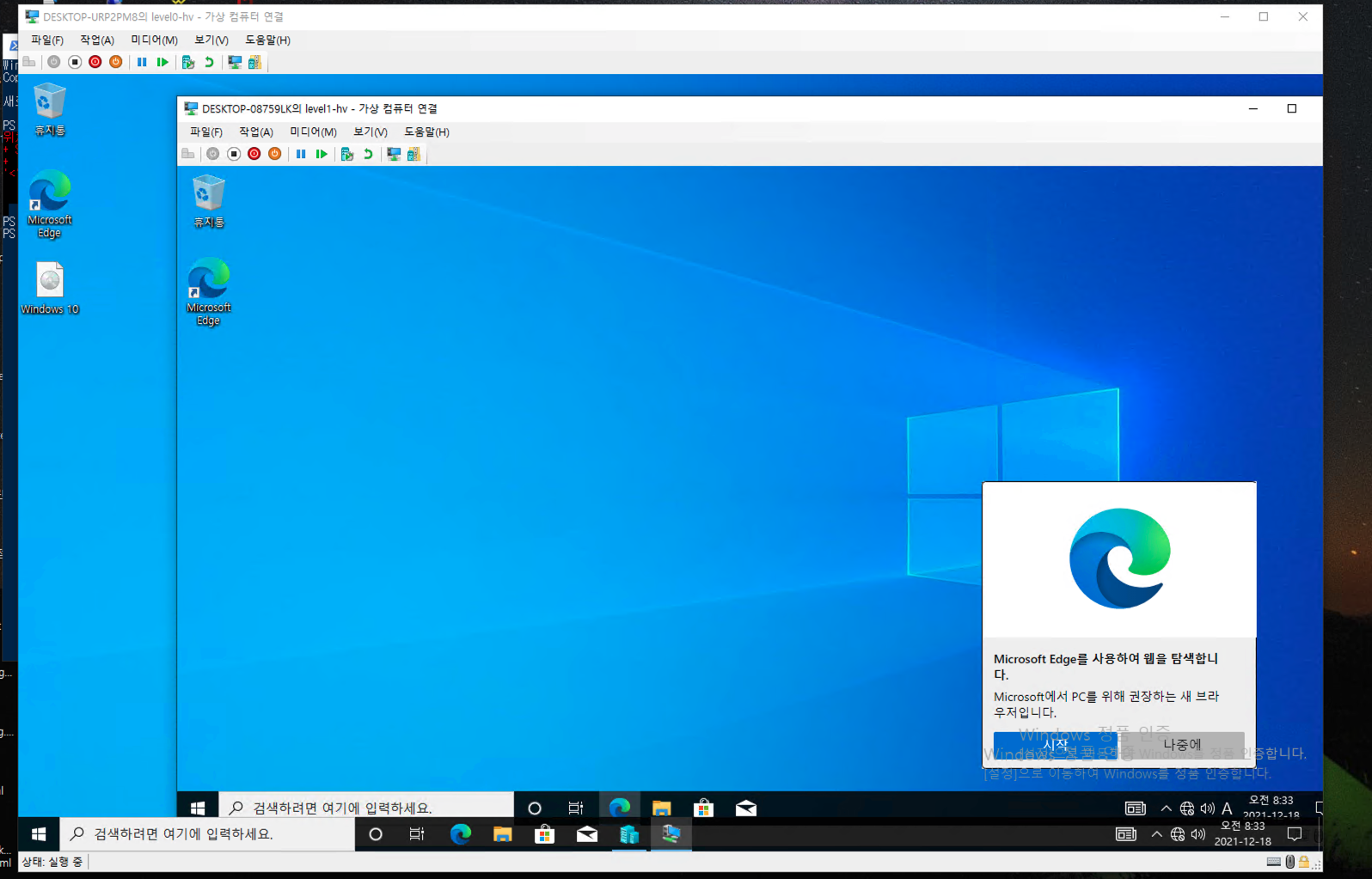The width and height of the screenshot is (1372, 879).
Task: Click search box on outer level0-hv taskbar
Action: coord(207,833)
